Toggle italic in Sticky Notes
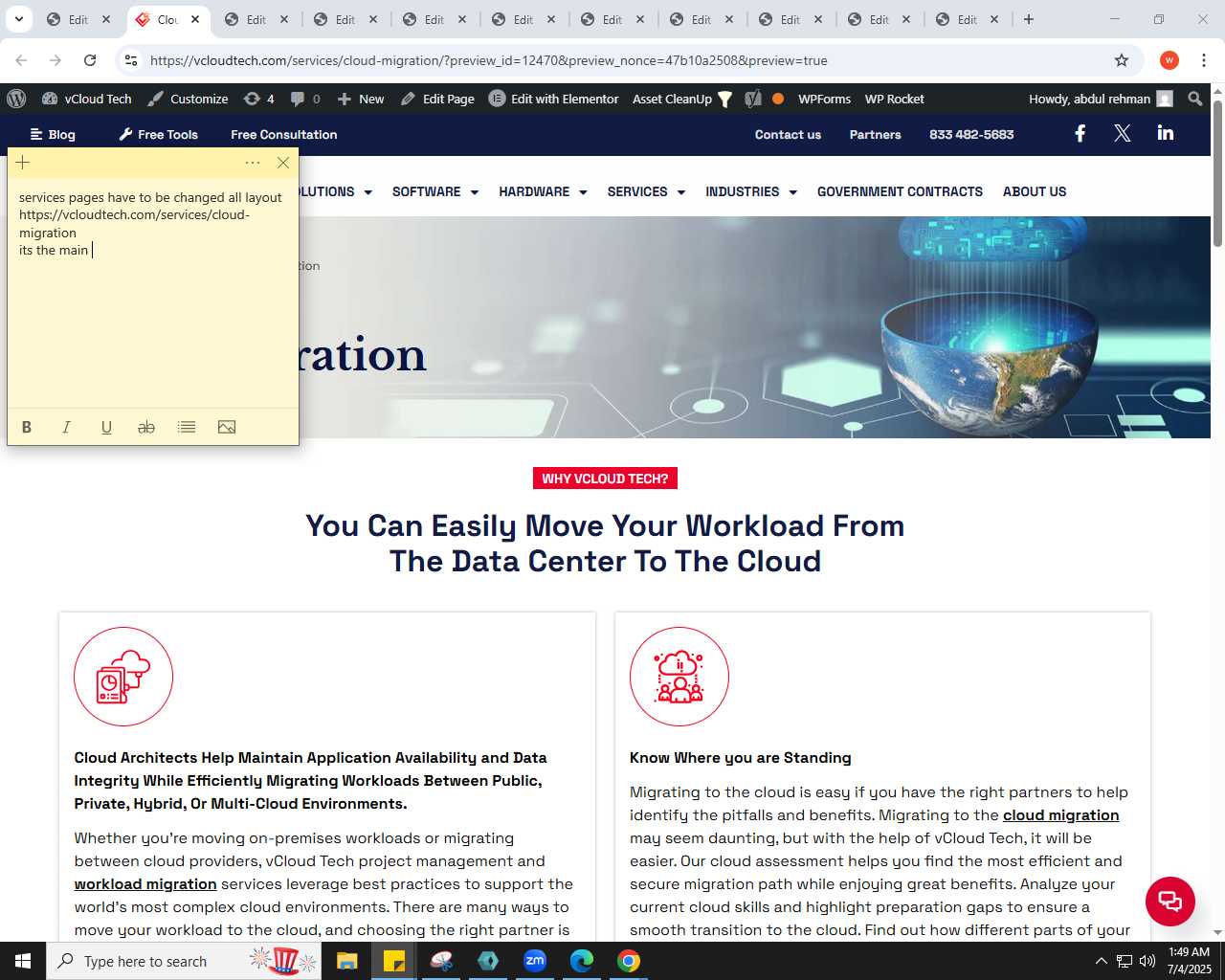This screenshot has height=980, width=1225. (x=66, y=427)
